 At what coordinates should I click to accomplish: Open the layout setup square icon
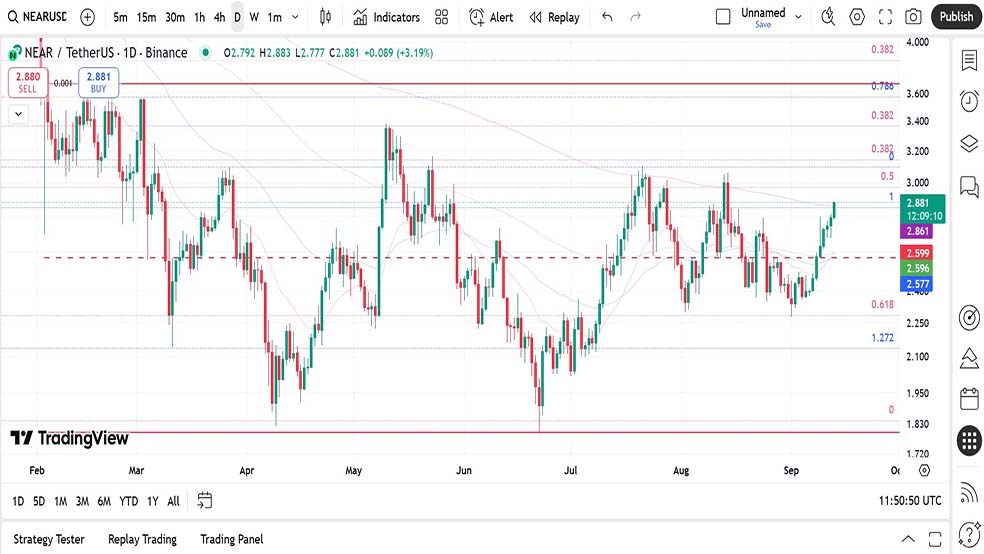(723, 17)
